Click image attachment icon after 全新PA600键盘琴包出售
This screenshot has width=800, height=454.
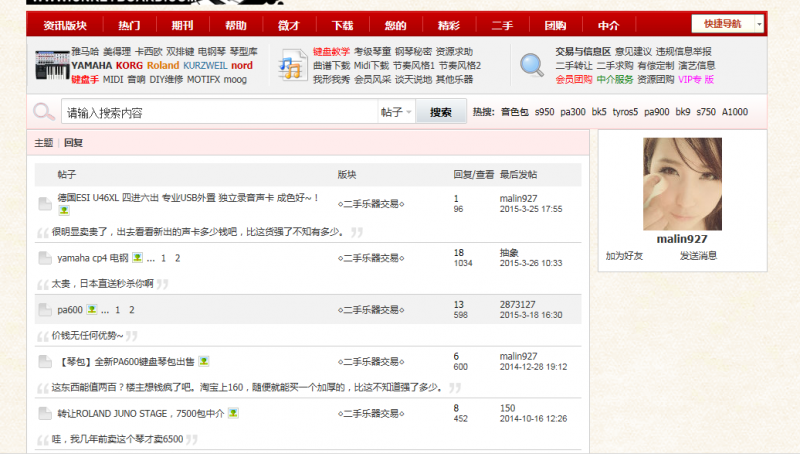(x=203, y=360)
